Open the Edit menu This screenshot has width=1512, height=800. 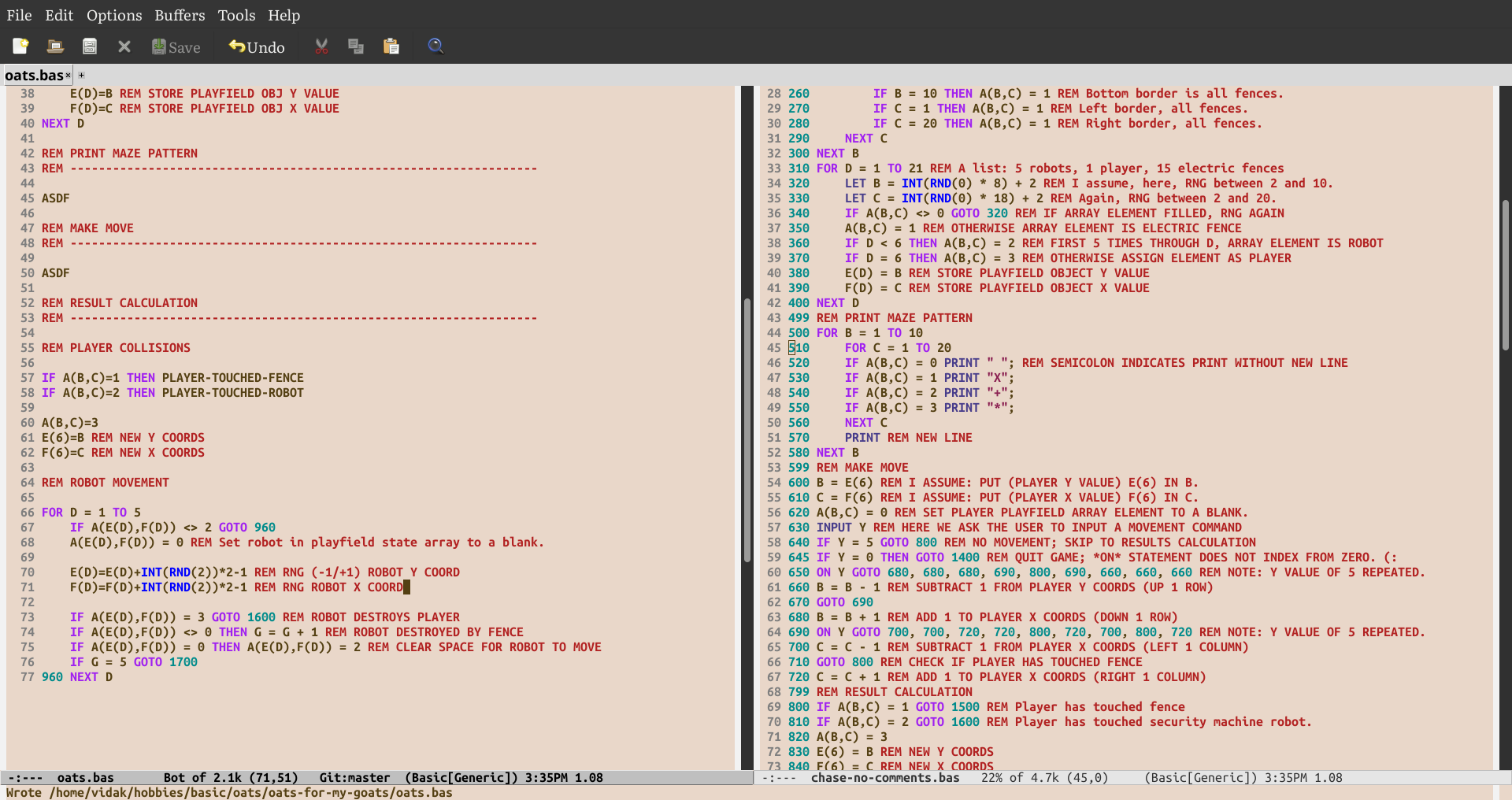(x=59, y=15)
